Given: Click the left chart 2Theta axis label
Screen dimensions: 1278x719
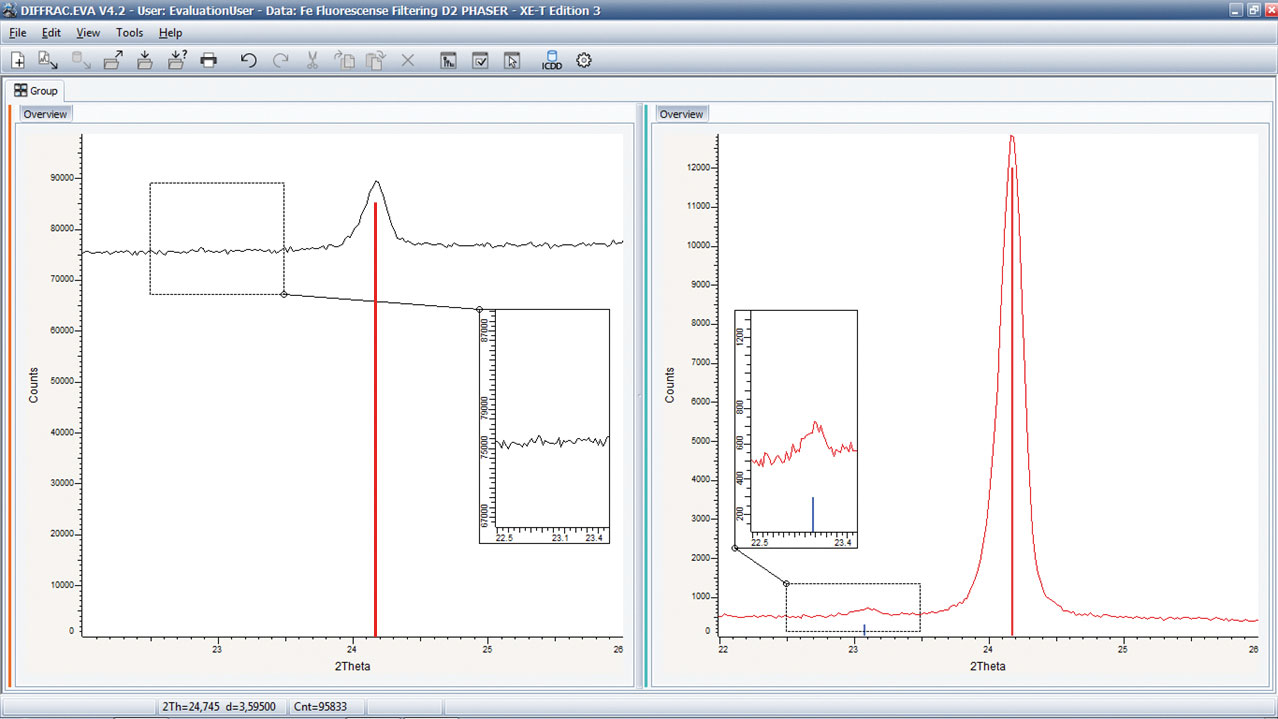Looking at the screenshot, I should tap(351, 665).
